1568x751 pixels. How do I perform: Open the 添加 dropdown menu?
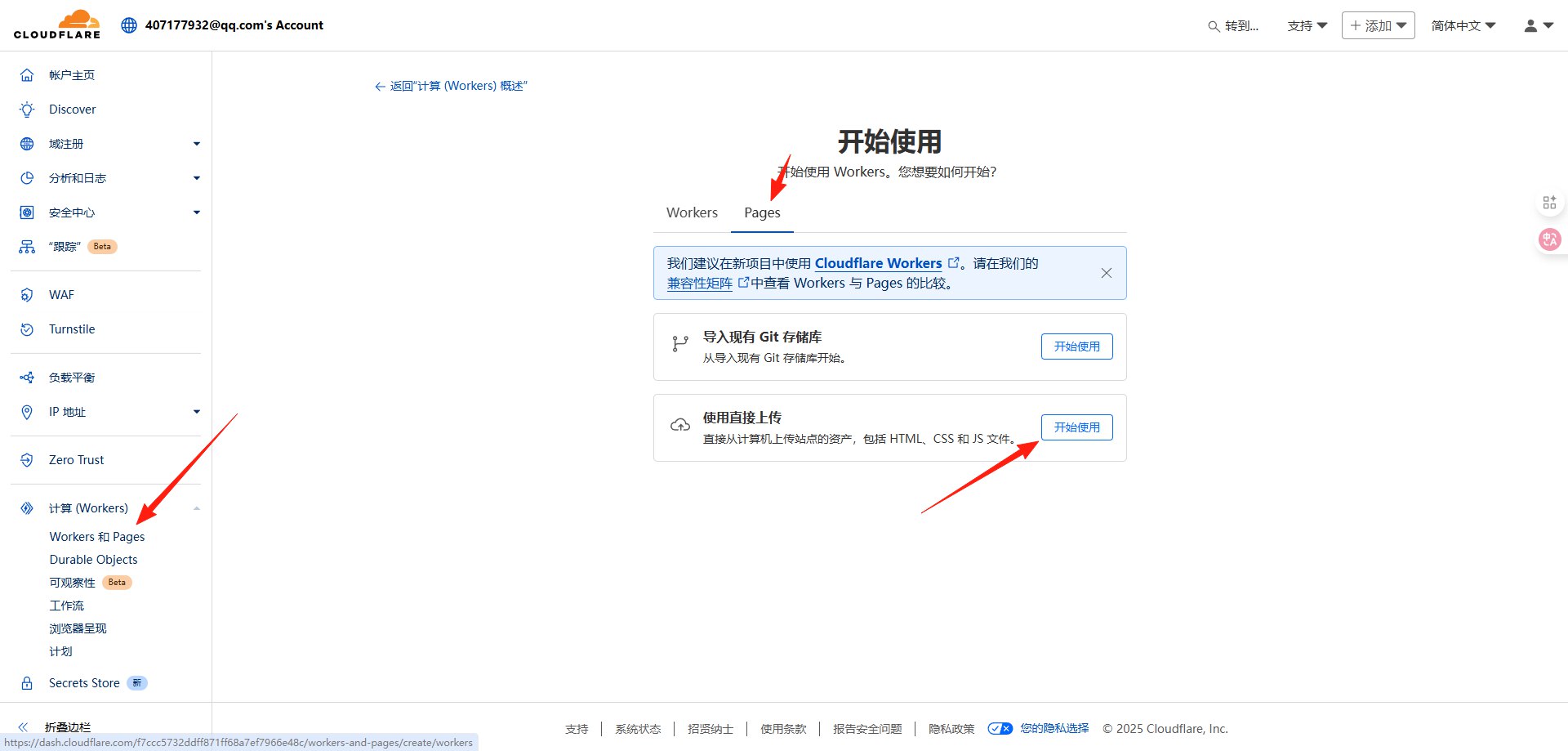pyautogui.click(x=1378, y=25)
